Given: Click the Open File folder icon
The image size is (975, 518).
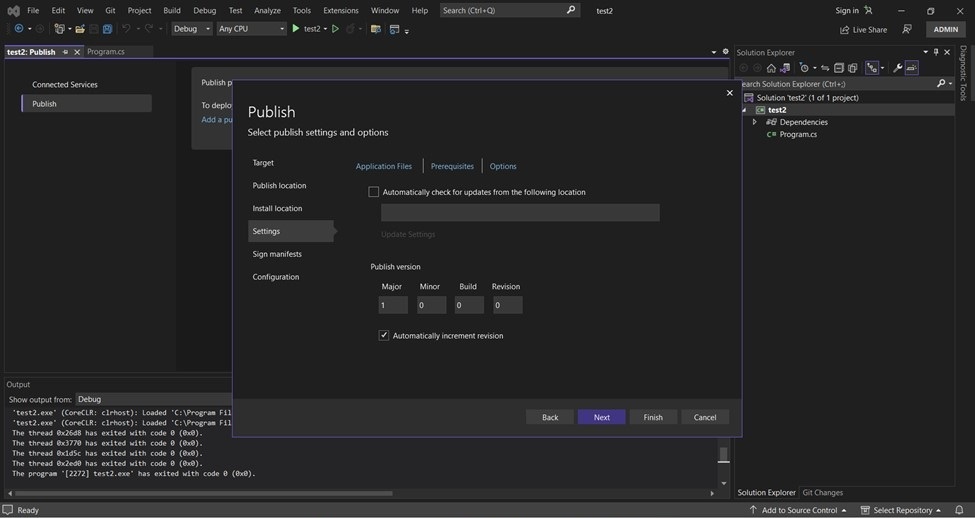Looking at the screenshot, I should 80,29.
